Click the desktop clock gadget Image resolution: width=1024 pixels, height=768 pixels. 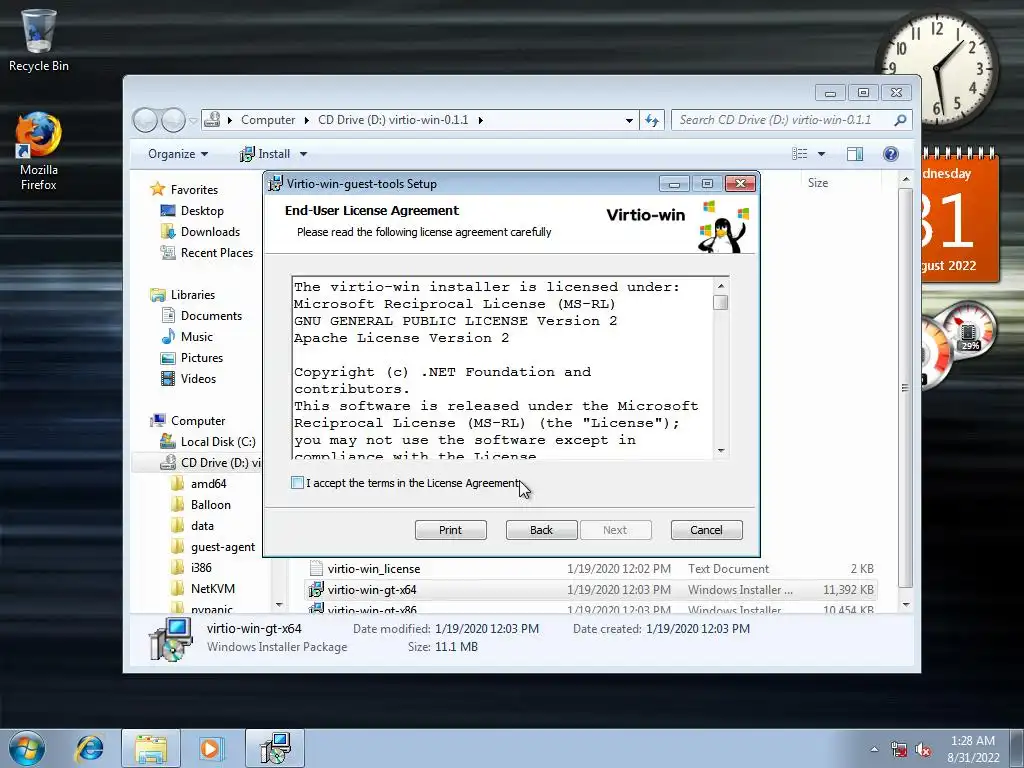(937, 69)
